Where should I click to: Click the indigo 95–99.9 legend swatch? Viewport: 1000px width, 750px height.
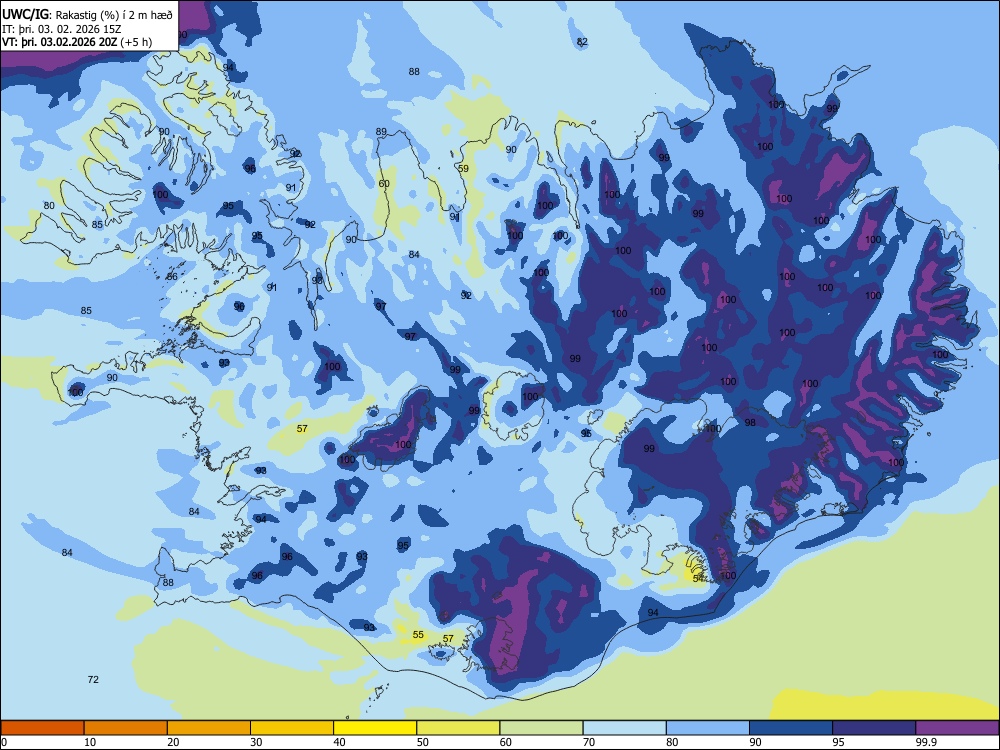(x=874, y=728)
